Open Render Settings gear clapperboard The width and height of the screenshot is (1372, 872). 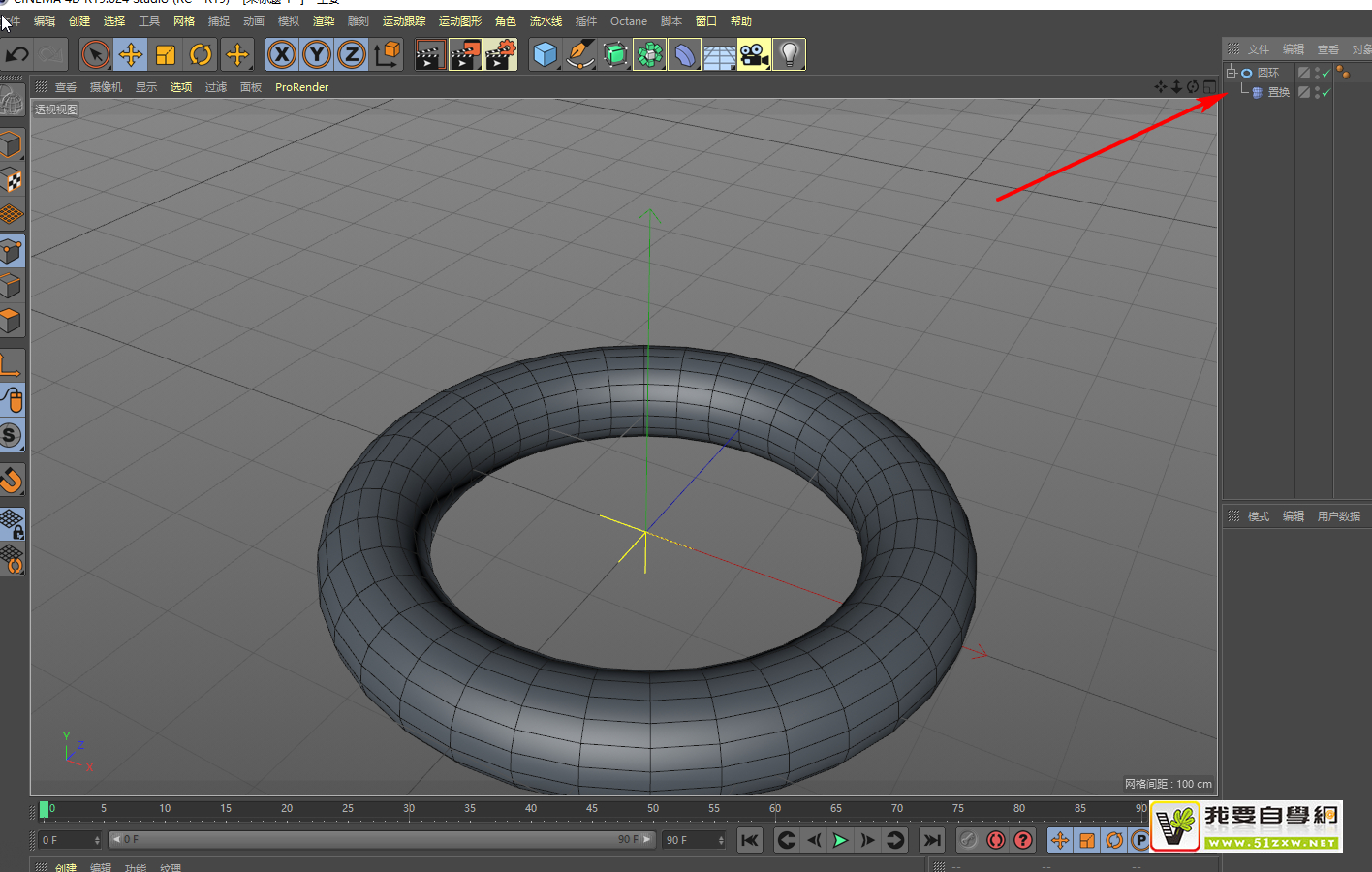coord(500,54)
